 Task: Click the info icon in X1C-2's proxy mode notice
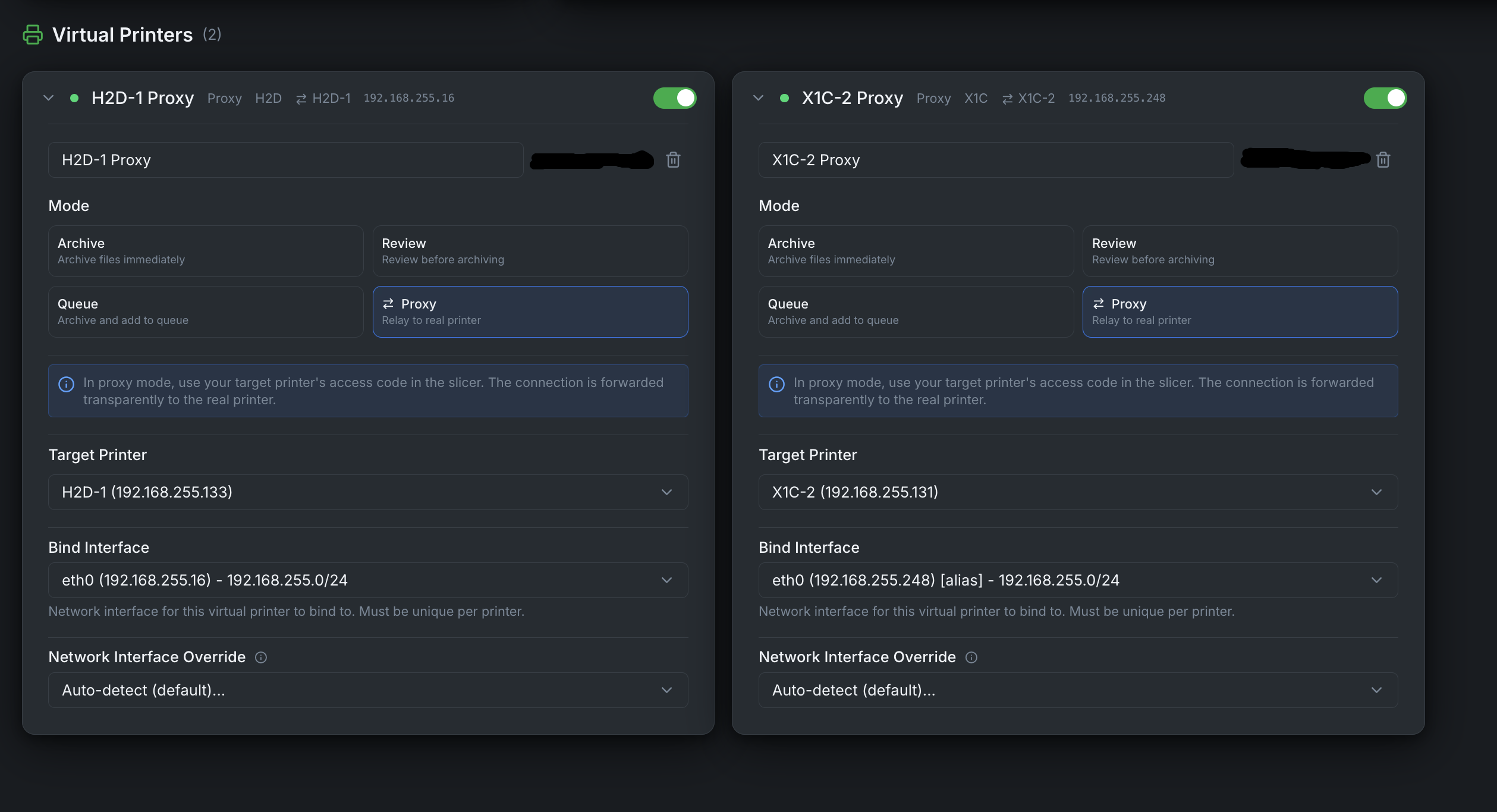[x=776, y=383]
